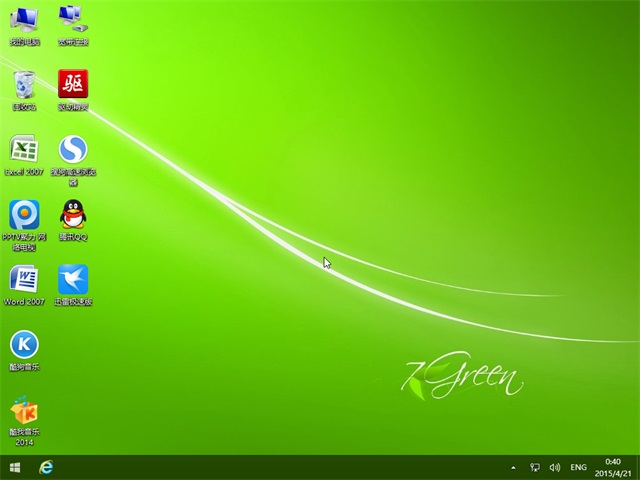Open the Broadband Connection desktop shortcut
Screen dimensions: 640x480
73,20
